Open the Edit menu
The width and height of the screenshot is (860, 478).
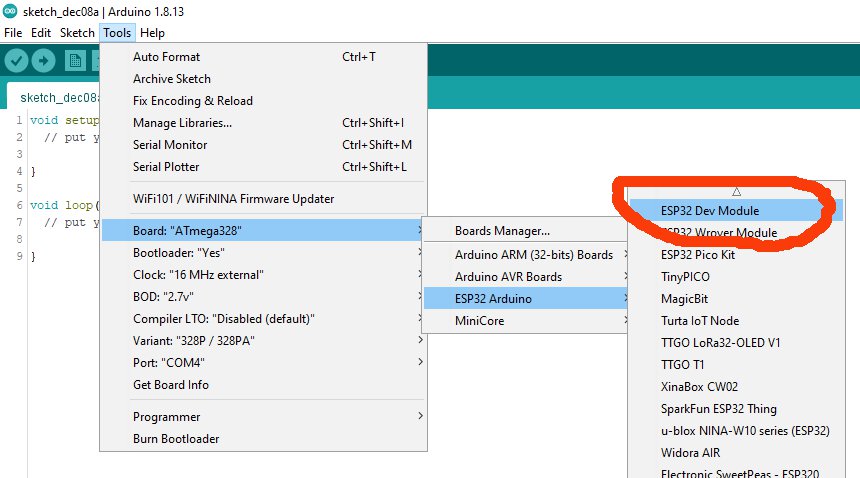(x=41, y=33)
